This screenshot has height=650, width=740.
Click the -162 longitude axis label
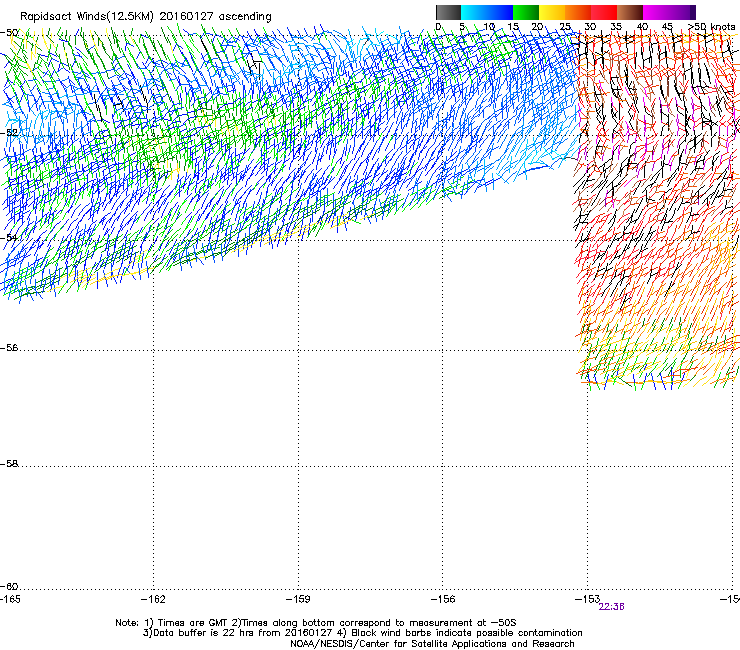pyautogui.click(x=153, y=599)
